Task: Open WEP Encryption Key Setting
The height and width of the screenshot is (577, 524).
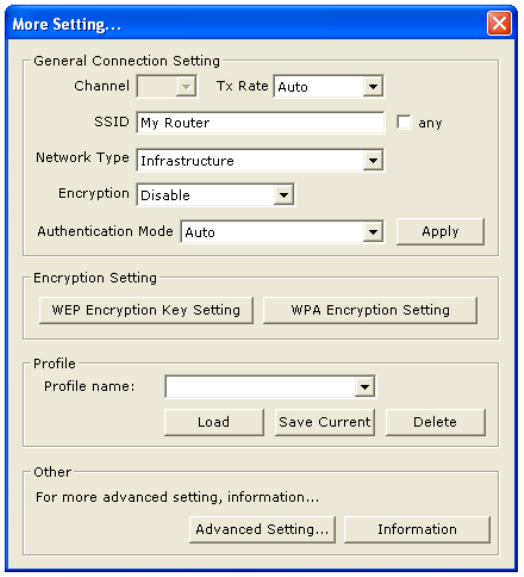Action: click(x=146, y=310)
